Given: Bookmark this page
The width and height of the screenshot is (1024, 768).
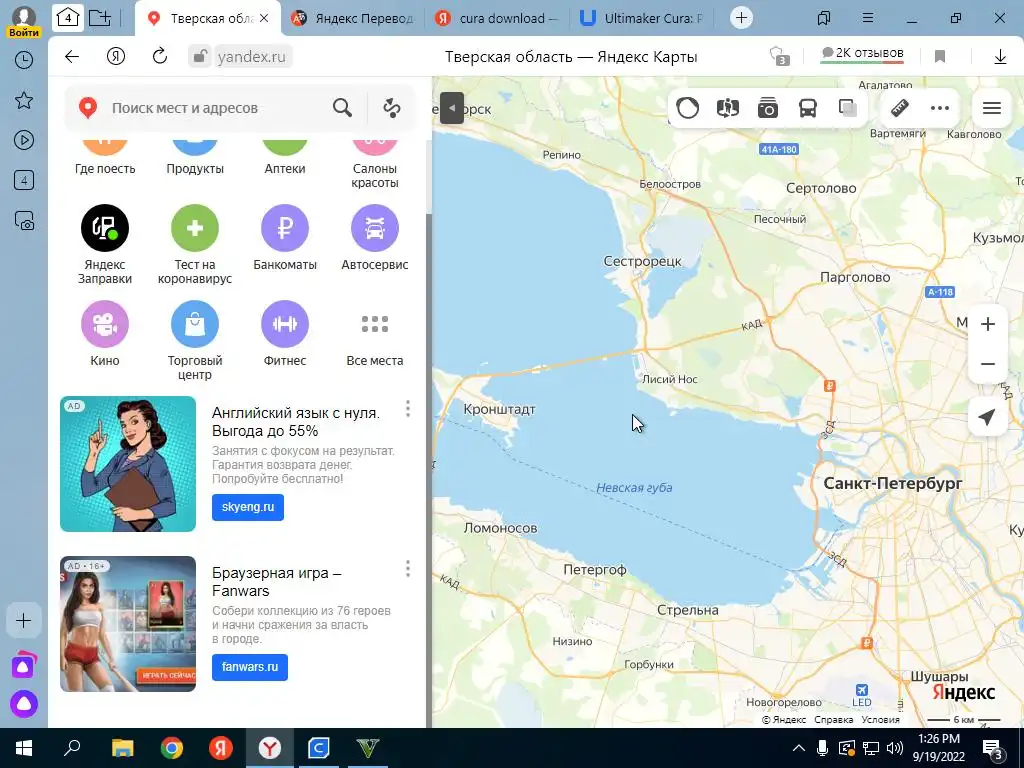Looking at the screenshot, I should click(x=940, y=57).
